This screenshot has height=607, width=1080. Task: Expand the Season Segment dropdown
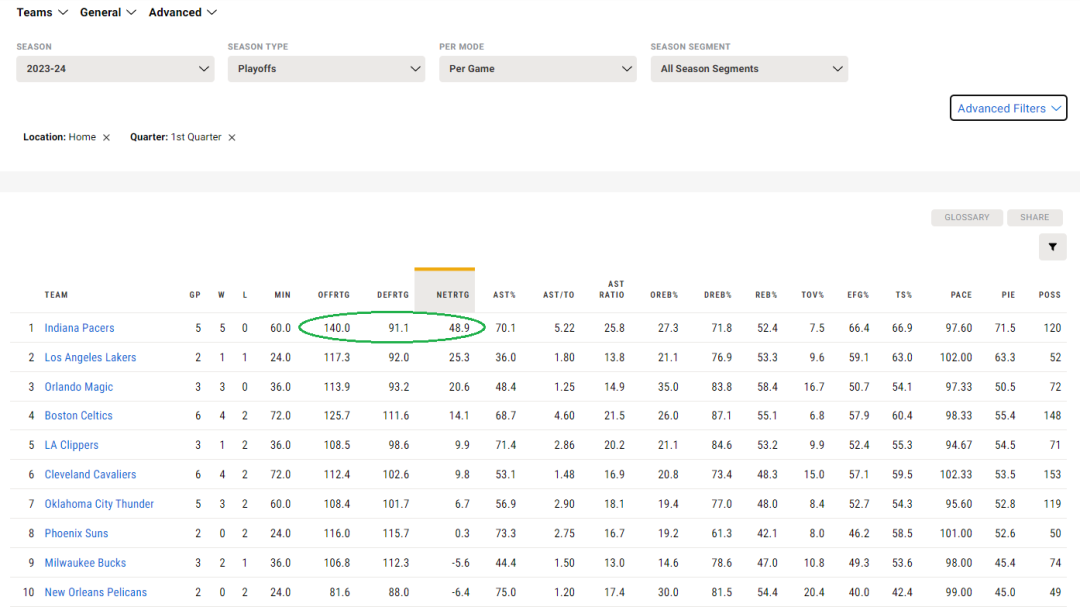(x=749, y=69)
